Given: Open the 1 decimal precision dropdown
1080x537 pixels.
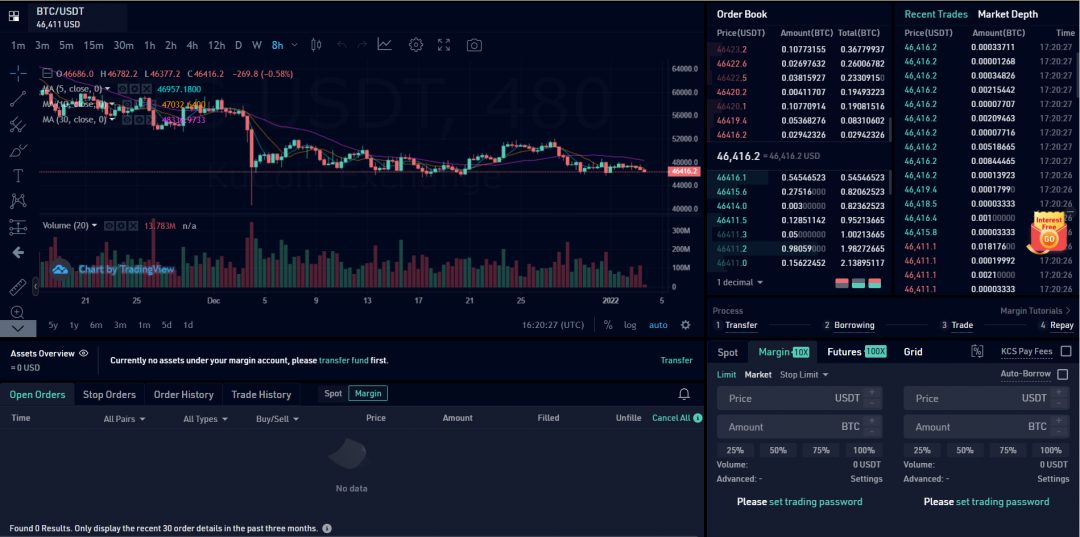Looking at the screenshot, I should (740, 282).
